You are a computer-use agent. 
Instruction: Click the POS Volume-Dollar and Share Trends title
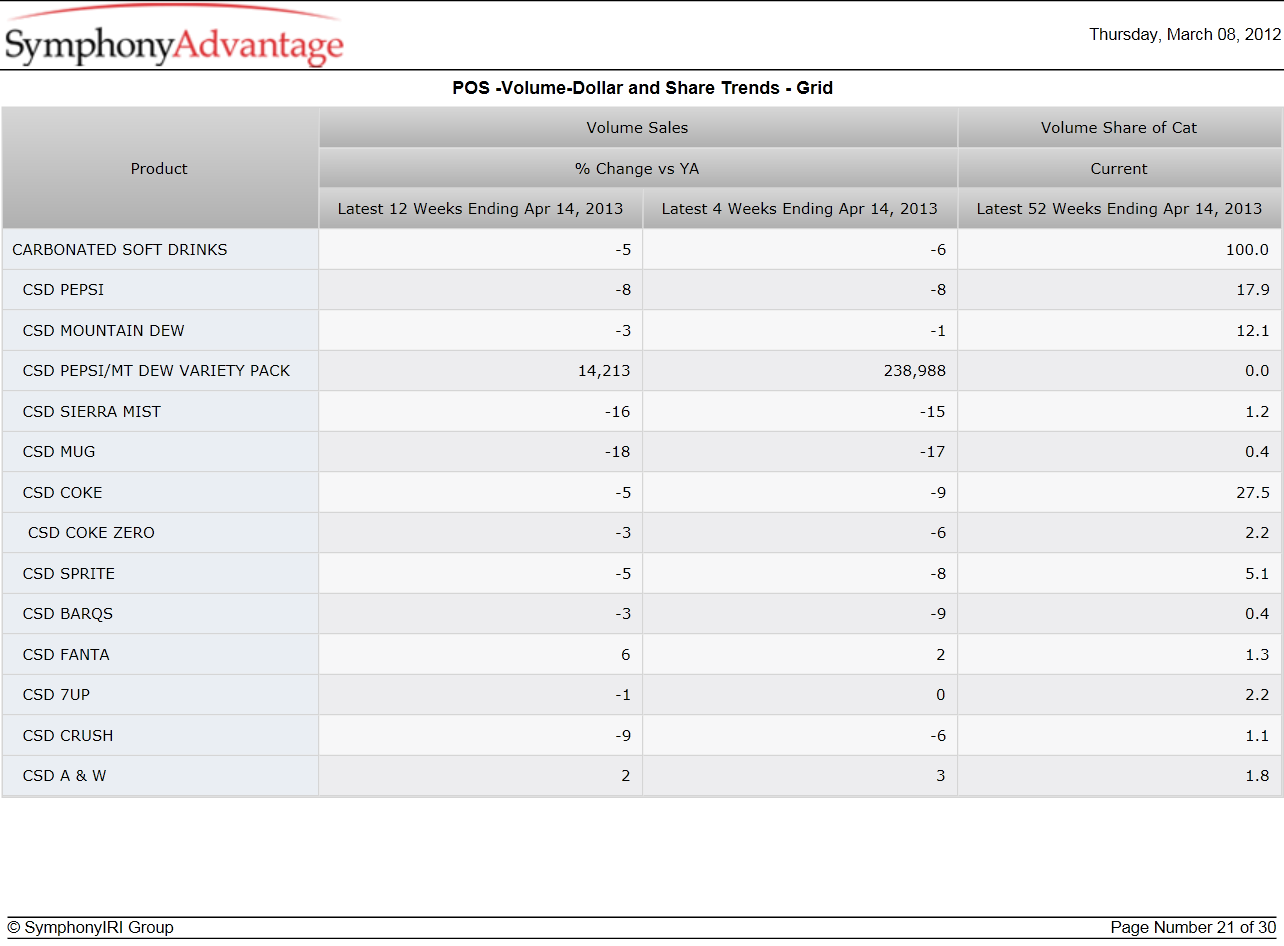(642, 88)
